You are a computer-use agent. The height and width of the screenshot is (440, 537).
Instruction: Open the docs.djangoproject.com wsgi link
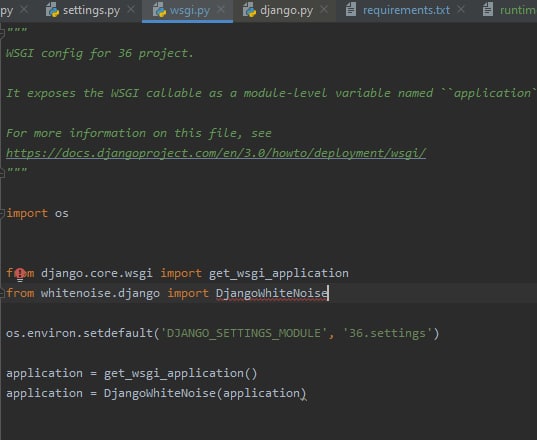pos(216,153)
